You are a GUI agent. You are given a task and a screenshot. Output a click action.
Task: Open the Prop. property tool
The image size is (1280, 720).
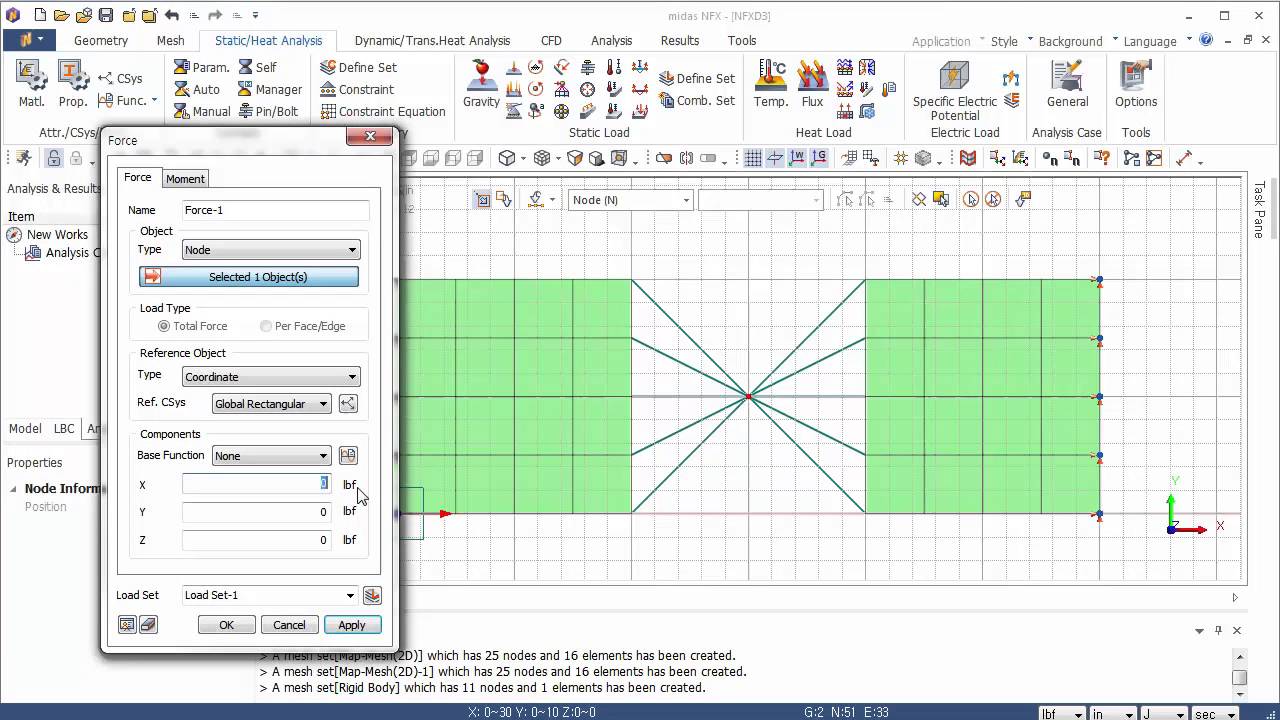point(73,84)
